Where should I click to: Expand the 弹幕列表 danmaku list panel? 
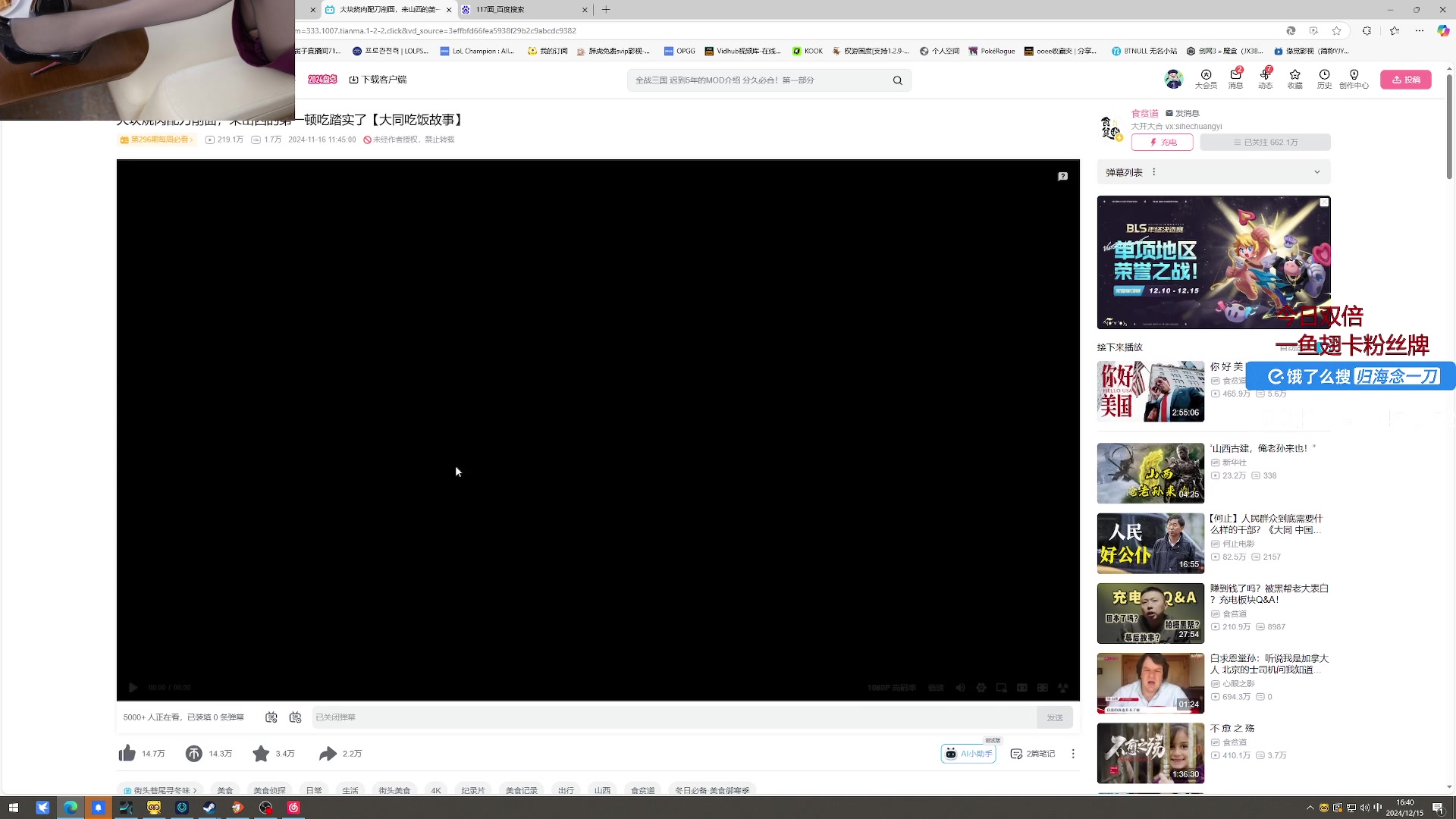(x=1317, y=172)
